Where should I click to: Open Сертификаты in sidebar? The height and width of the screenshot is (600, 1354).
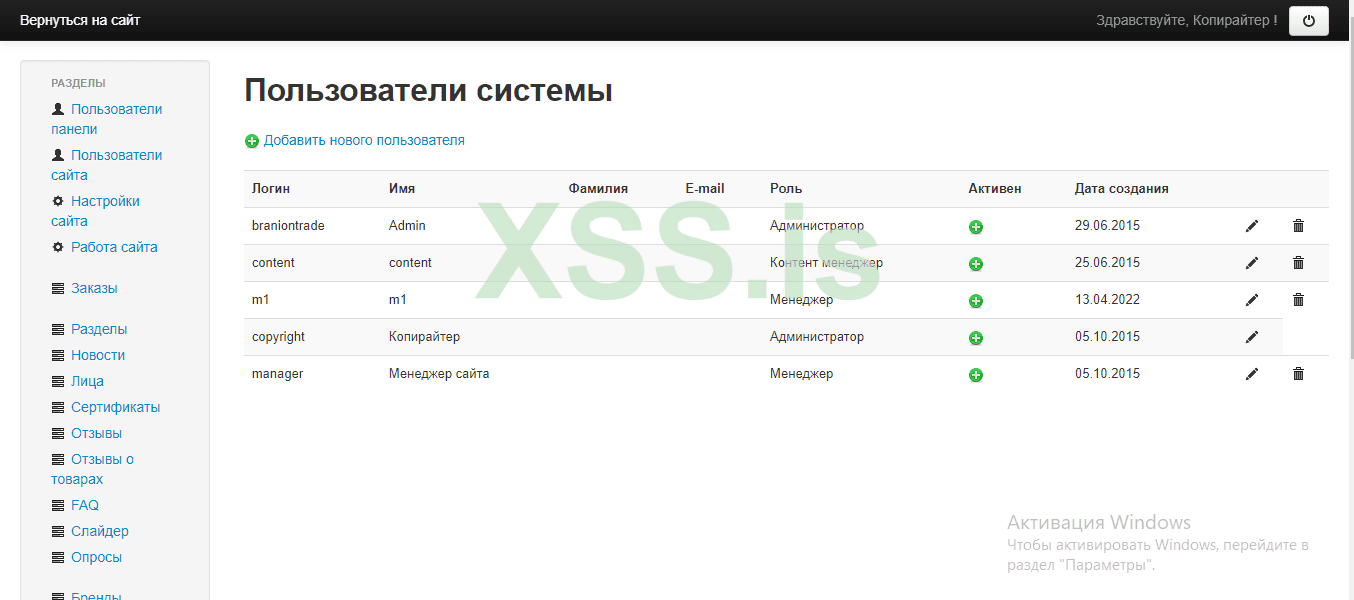point(115,407)
